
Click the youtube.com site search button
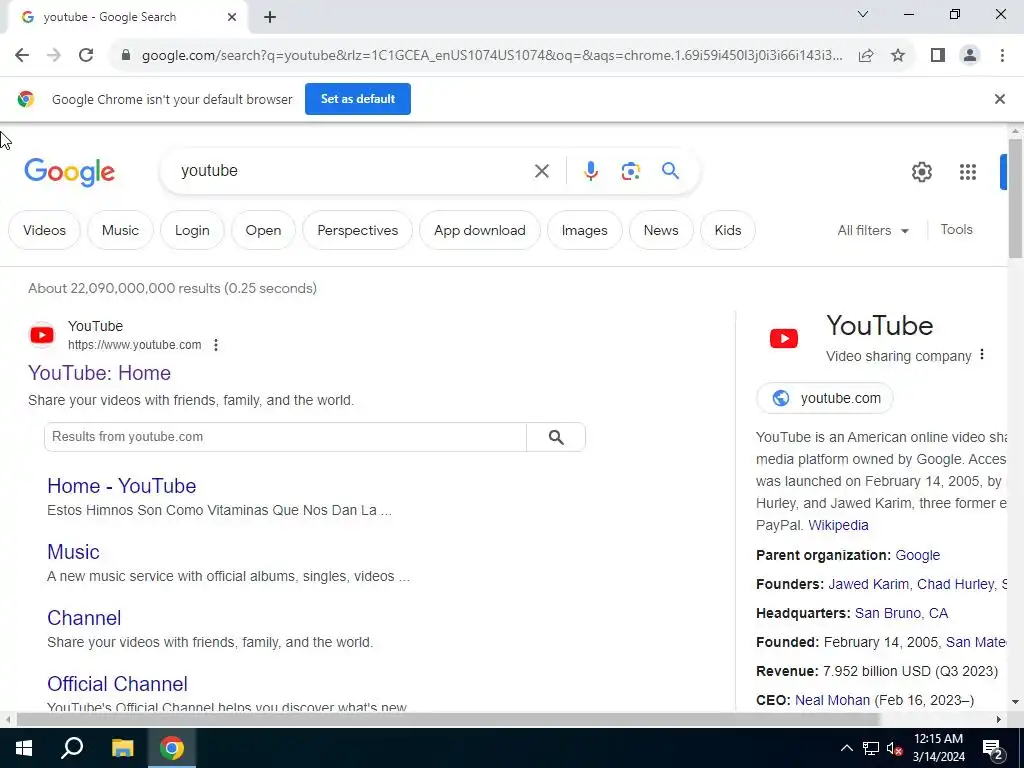(556, 437)
